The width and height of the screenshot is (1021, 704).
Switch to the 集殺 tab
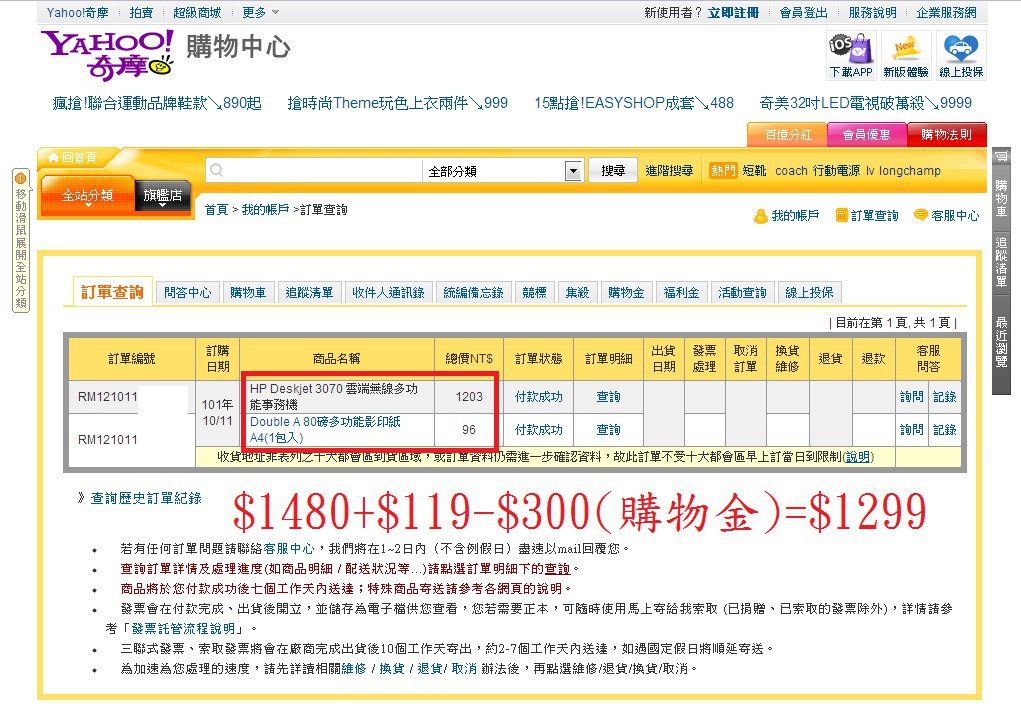tap(578, 292)
